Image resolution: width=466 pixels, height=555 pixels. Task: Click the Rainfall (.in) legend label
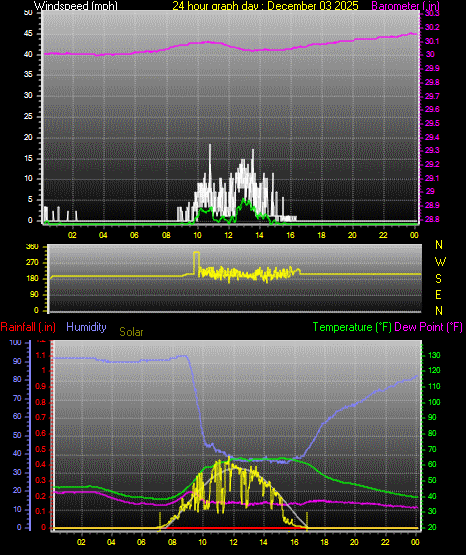28,327
